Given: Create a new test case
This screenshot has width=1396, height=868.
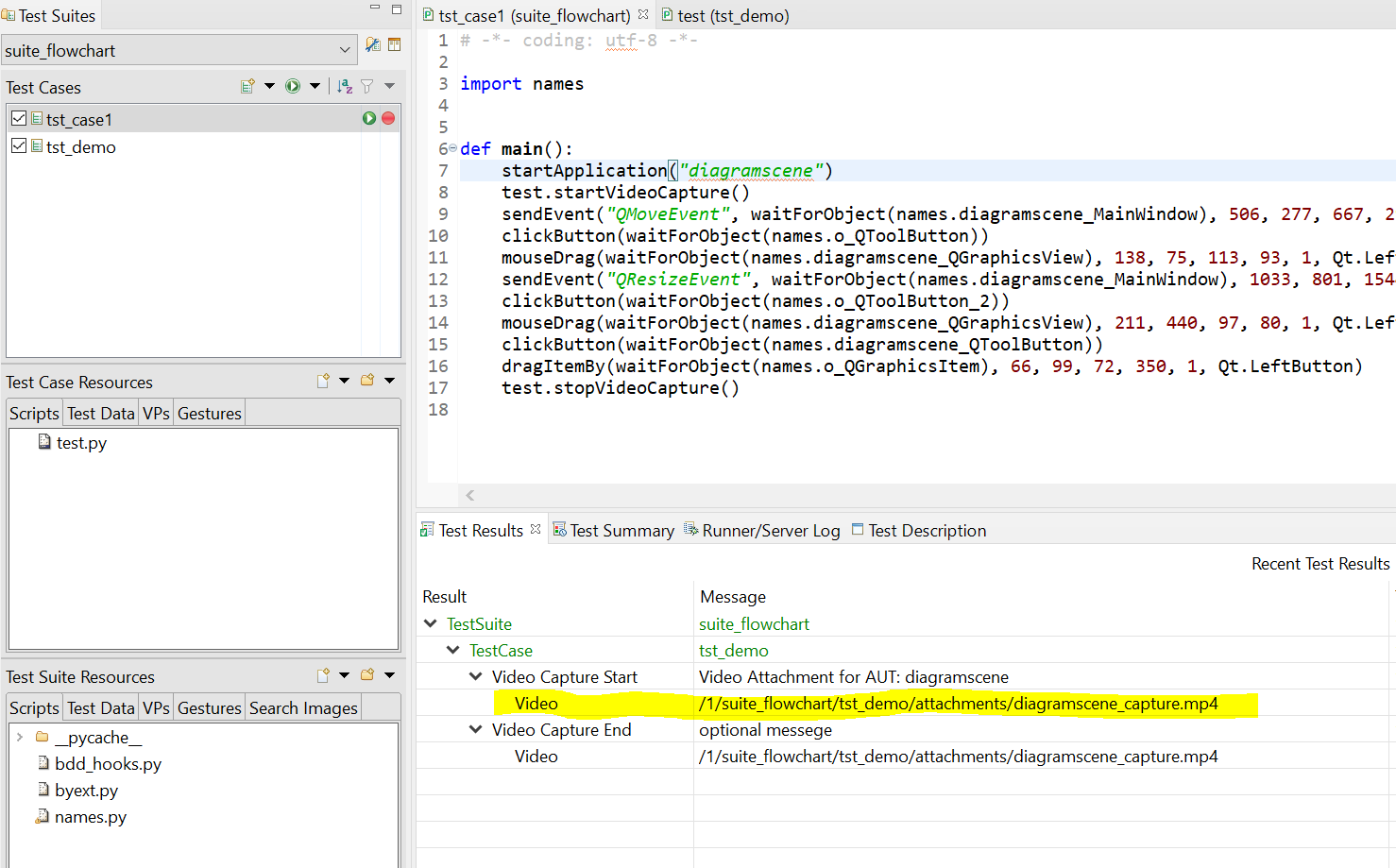Looking at the screenshot, I should click(247, 85).
